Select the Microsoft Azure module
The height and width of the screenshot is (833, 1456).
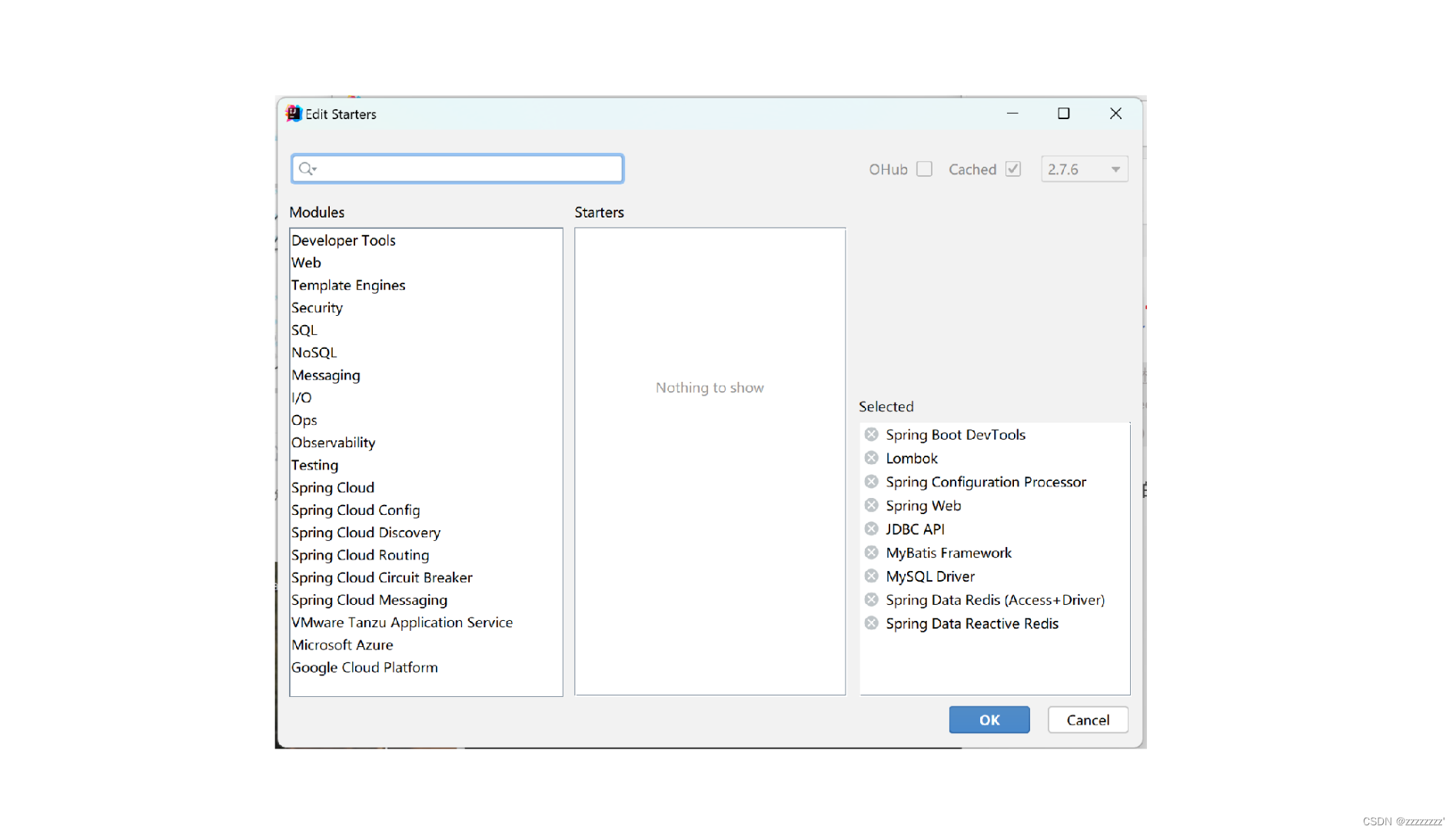[426, 645]
